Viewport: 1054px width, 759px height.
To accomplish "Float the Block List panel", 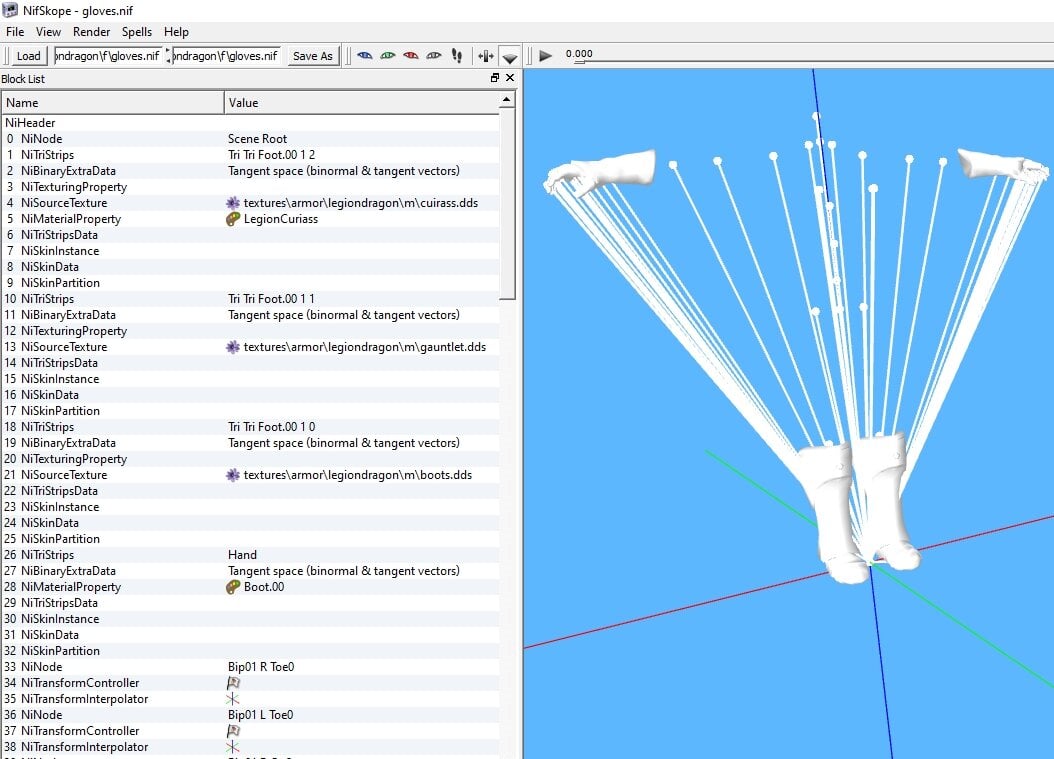I will click(495, 78).
